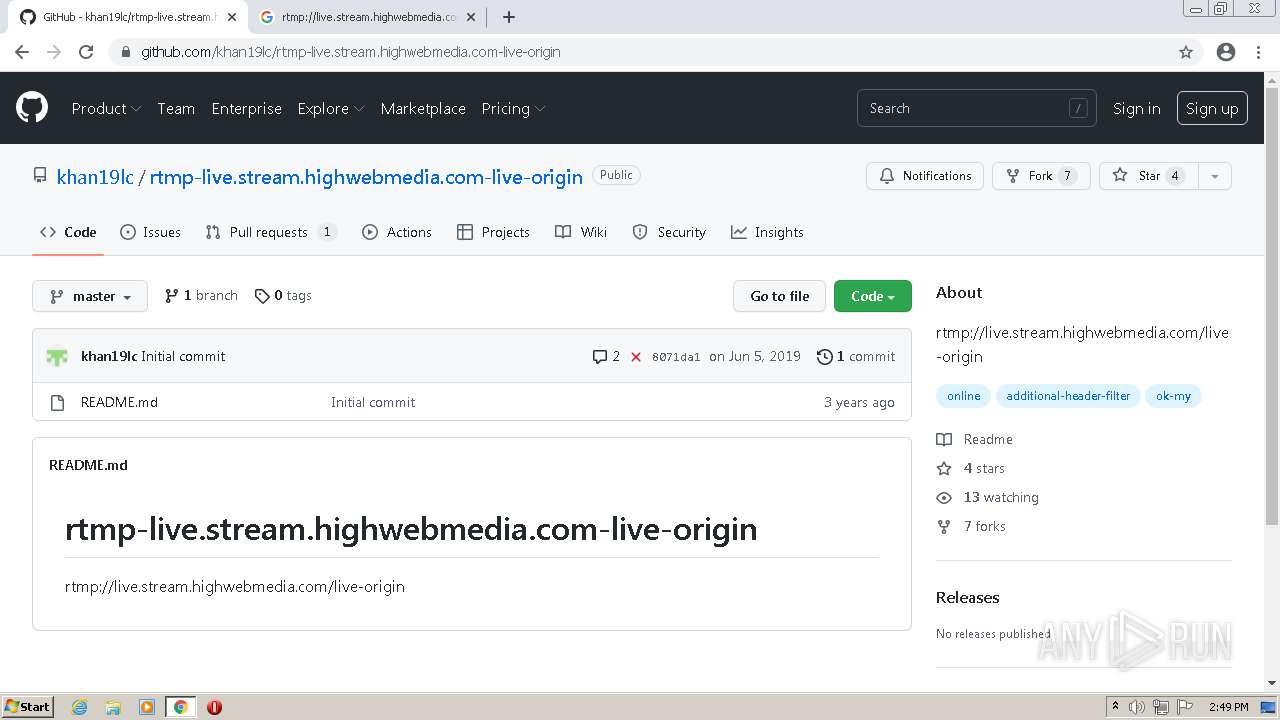Image resolution: width=1280 pixels, height=720 pixels.
Task: Click the additional-header-filter topic tag
Action: pos(1068,396)
